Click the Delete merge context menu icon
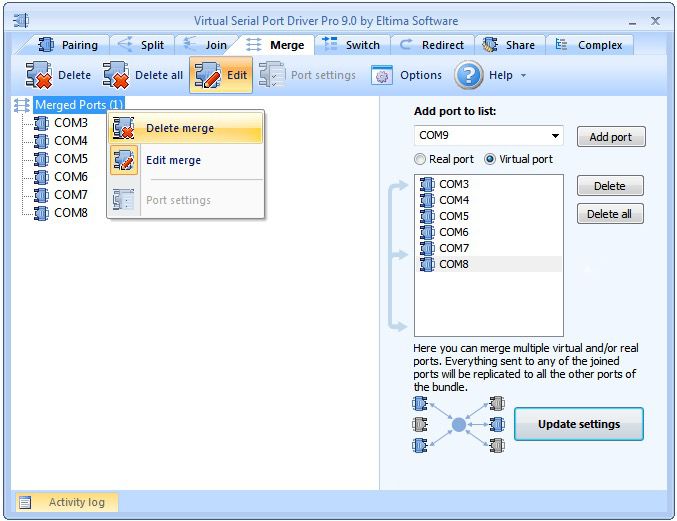The image size is (677, 521). click(123, 128)
